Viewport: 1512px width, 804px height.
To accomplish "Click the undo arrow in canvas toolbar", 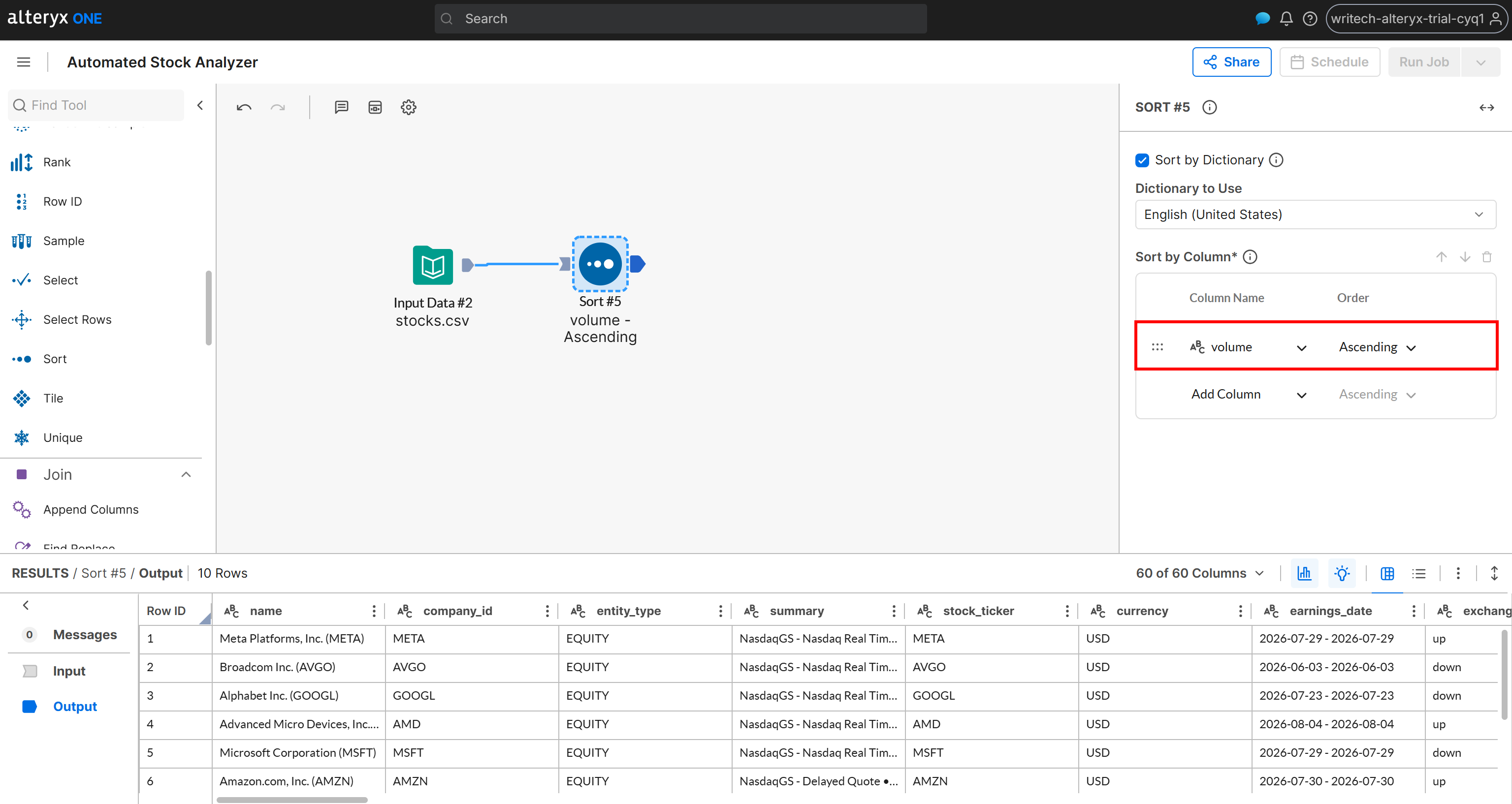I will 244,107.
